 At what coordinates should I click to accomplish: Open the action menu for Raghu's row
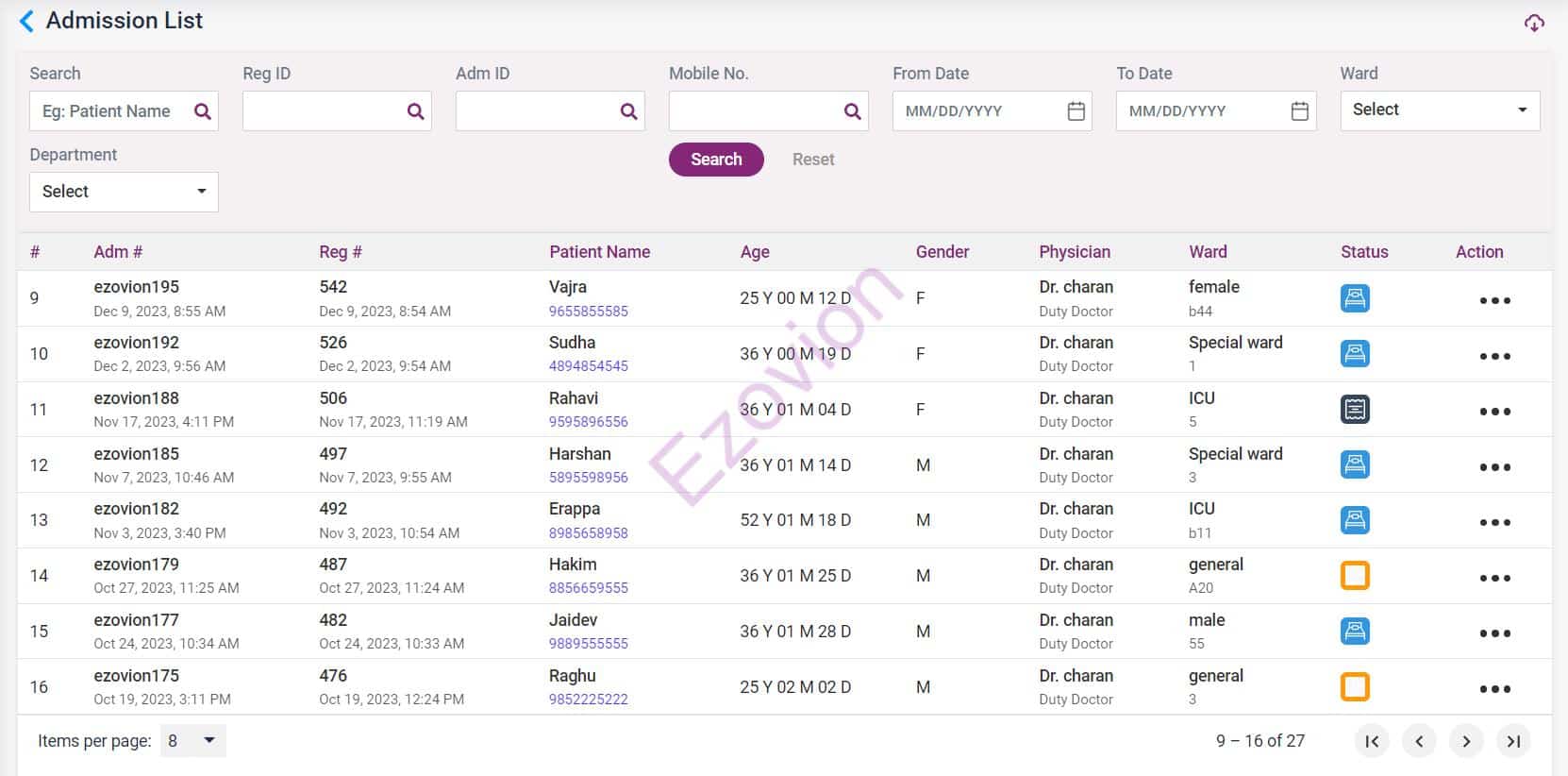point(1494,689)
